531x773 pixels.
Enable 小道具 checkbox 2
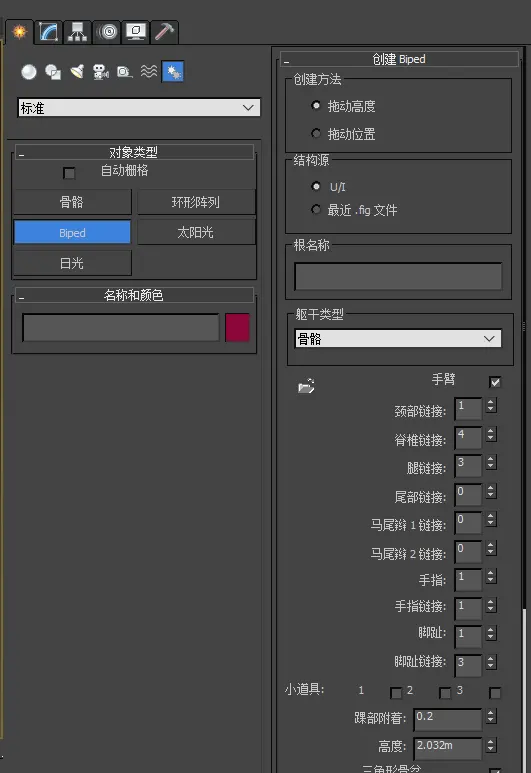pos(445,693)
